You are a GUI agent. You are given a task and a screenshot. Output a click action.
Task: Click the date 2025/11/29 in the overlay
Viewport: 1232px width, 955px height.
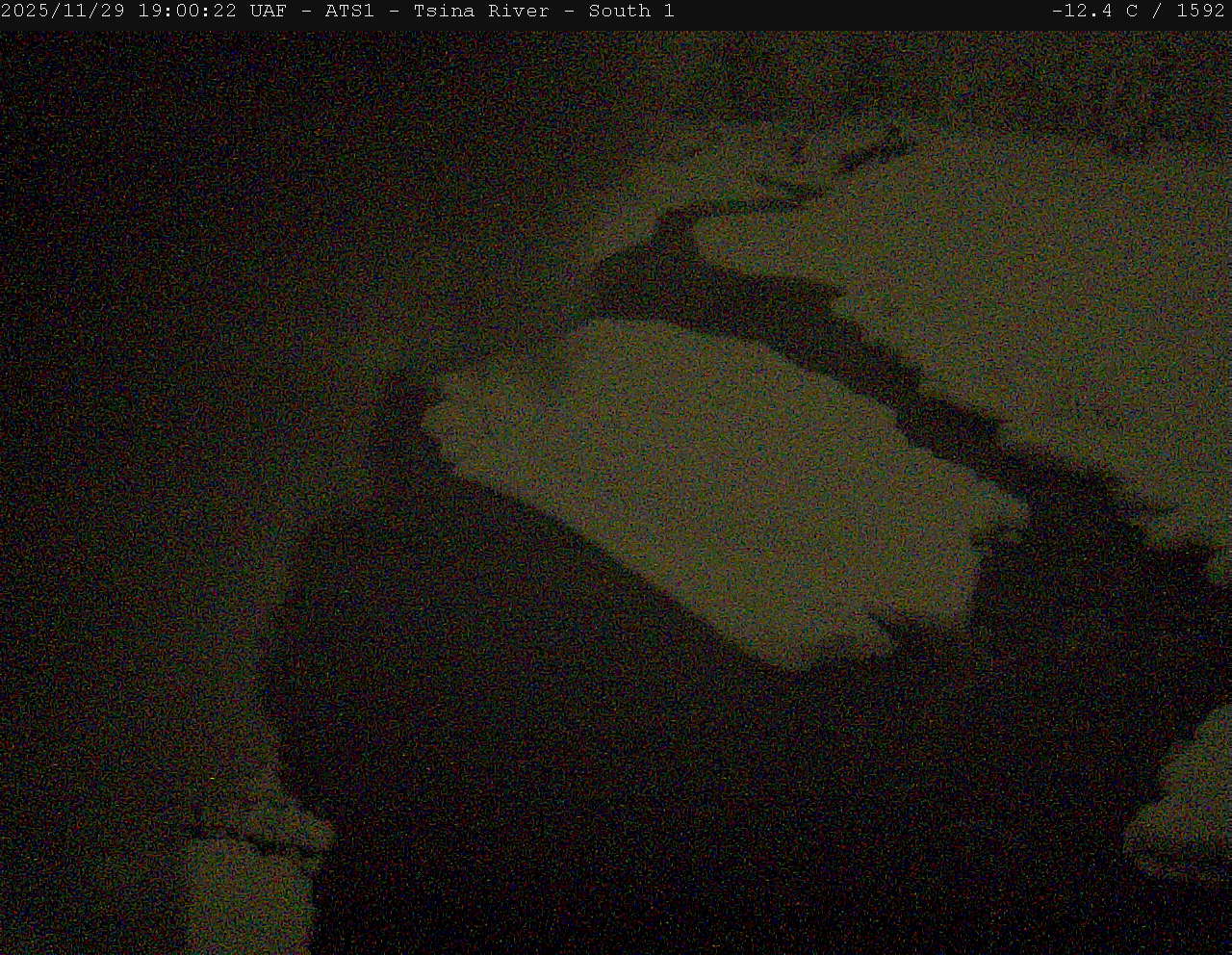(x=64, y=12)
